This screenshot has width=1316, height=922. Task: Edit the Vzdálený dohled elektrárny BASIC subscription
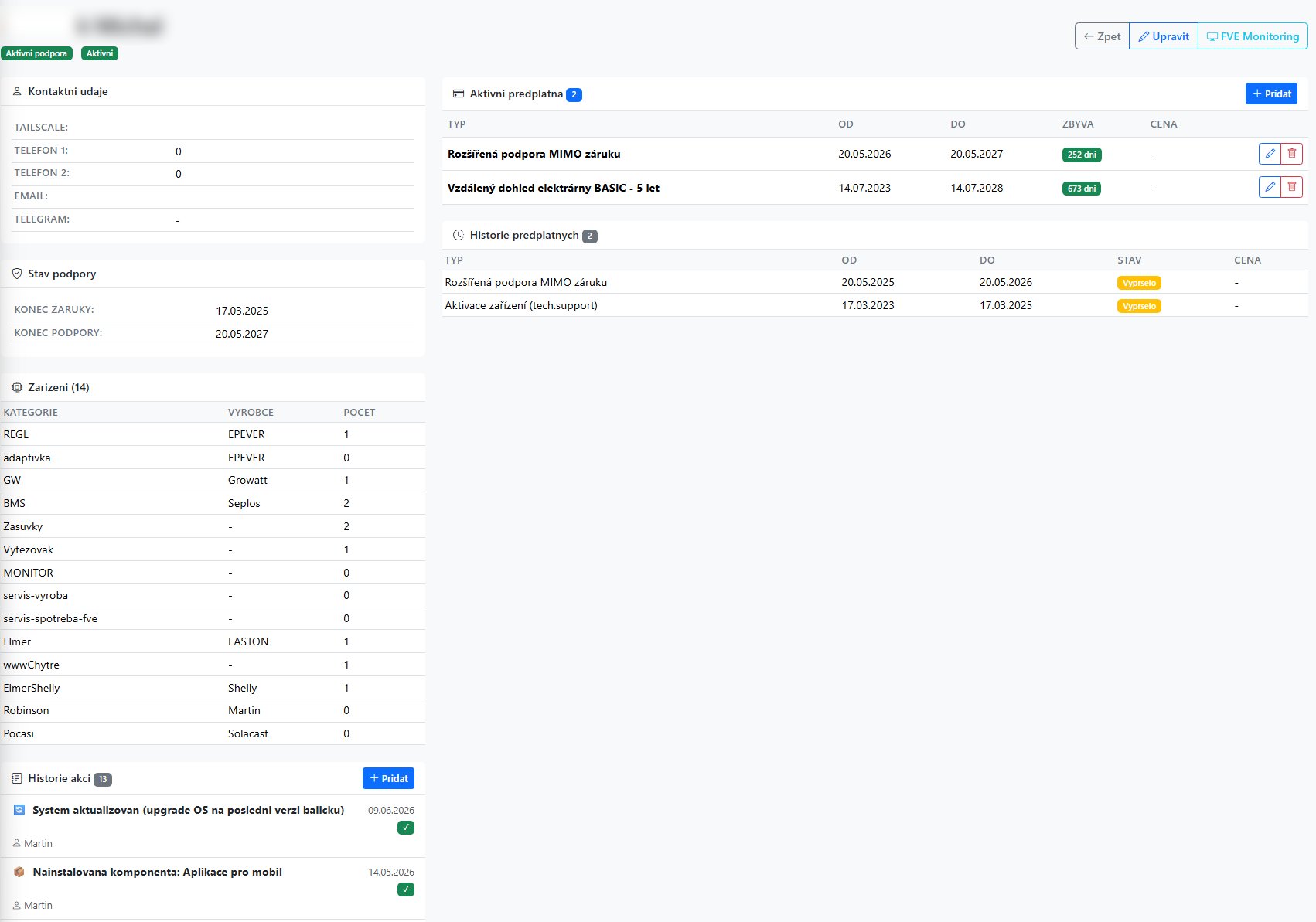pos(1270,187)
